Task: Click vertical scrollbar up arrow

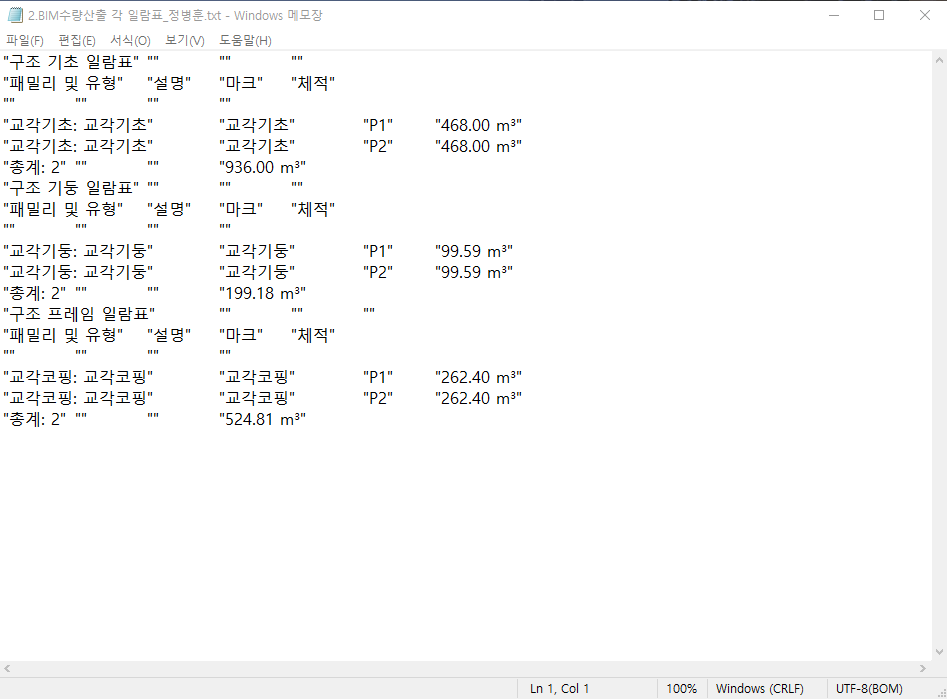Action: (x=939, y=60)
